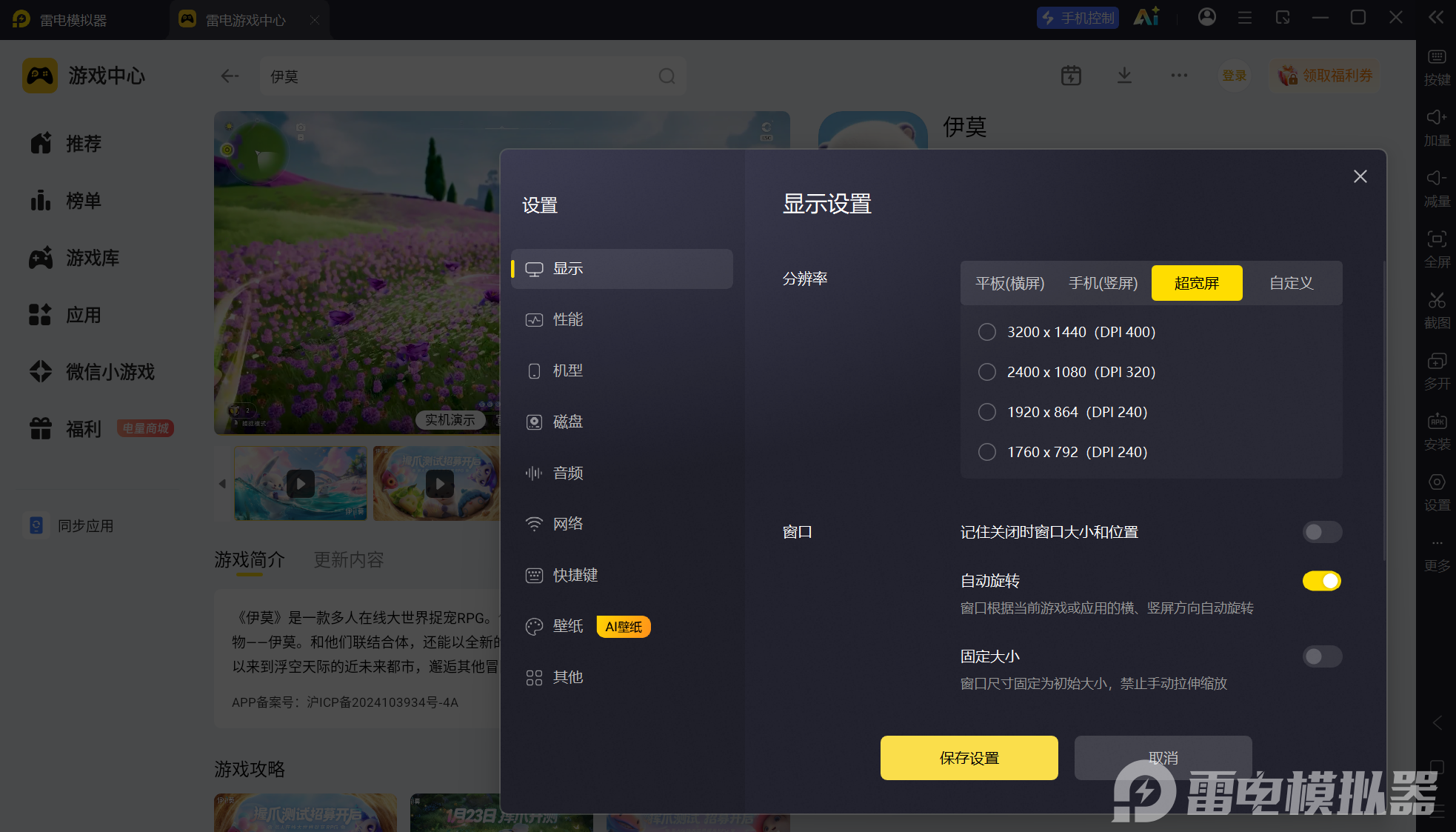Image resolution: width=1456 pixels, height=832 pixels.
Task: Click the AI壁纸 badge
Action: point(624,627)
